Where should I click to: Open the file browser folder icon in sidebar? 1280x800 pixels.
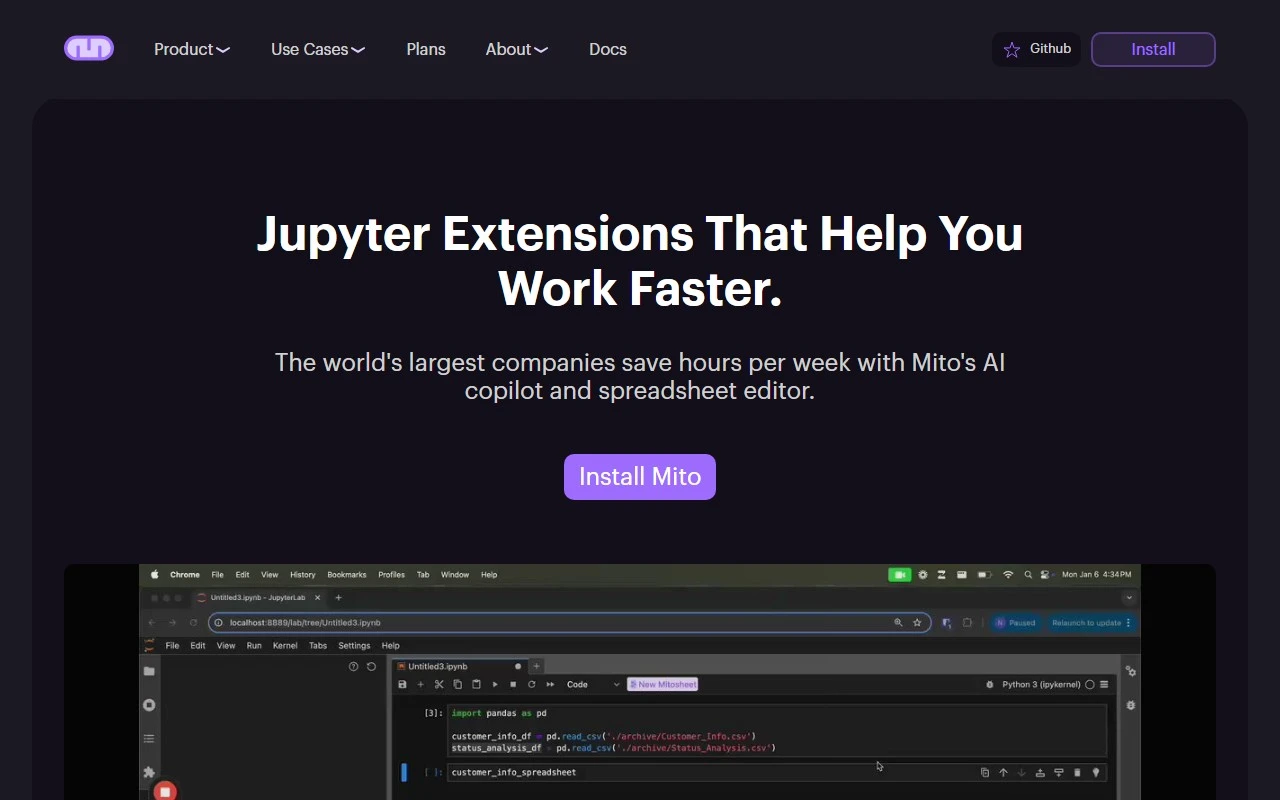[x=149, y=671]
